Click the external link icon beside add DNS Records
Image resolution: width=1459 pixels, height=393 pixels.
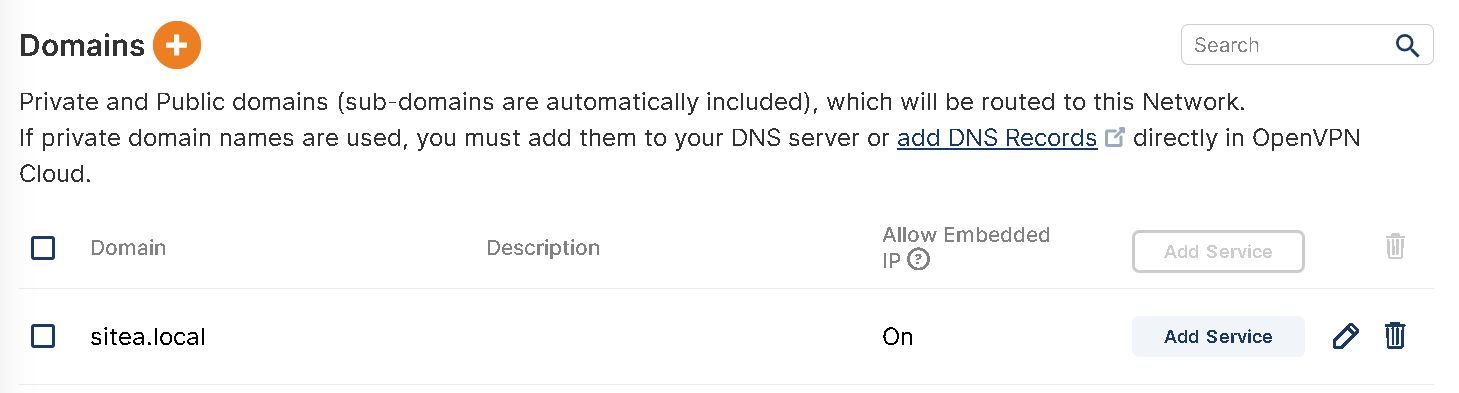[1115, 137]
